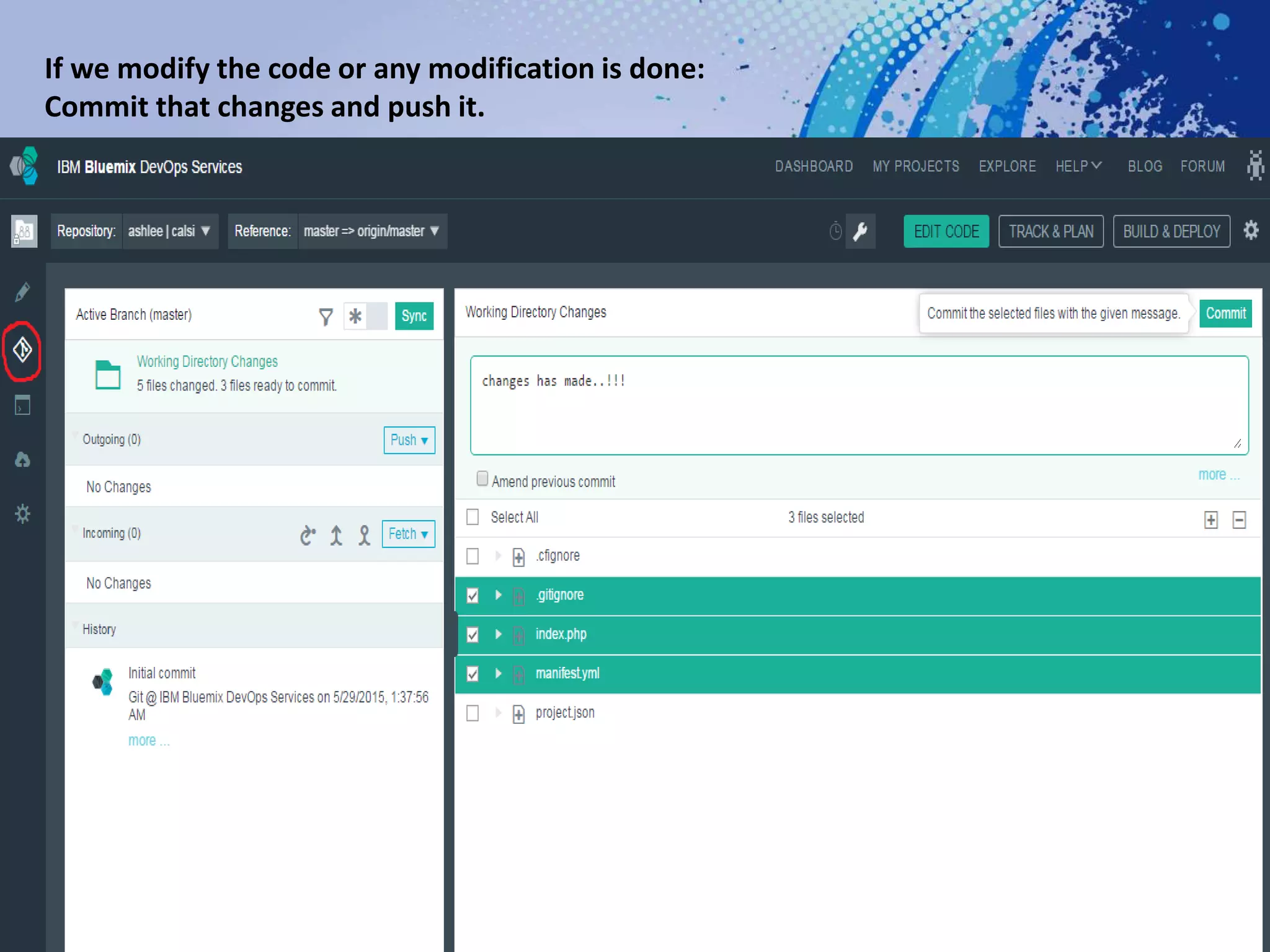Image resolution: width=1270 pixels, height=952 pixels.
Task: Go to DASHBOARD in top navigation
Action: [814, 166]
